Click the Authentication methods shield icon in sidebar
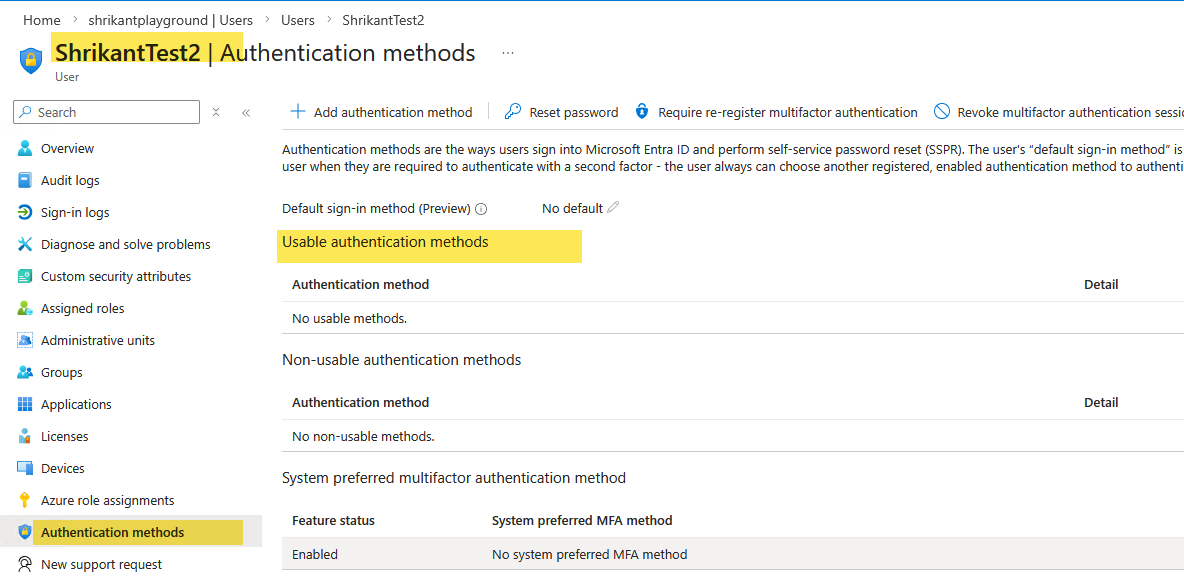Viewport: 1184px width, 583px height. pos(26,532)
